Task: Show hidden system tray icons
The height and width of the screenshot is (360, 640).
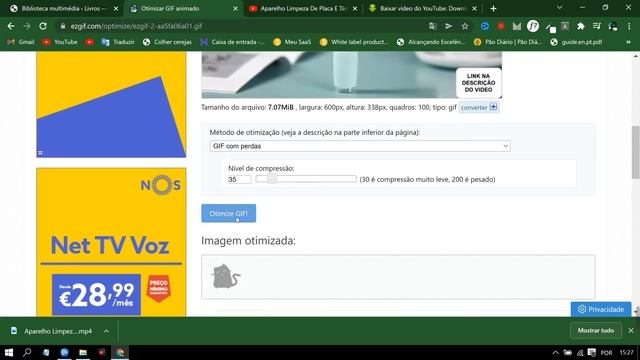Action: (556, 353)
